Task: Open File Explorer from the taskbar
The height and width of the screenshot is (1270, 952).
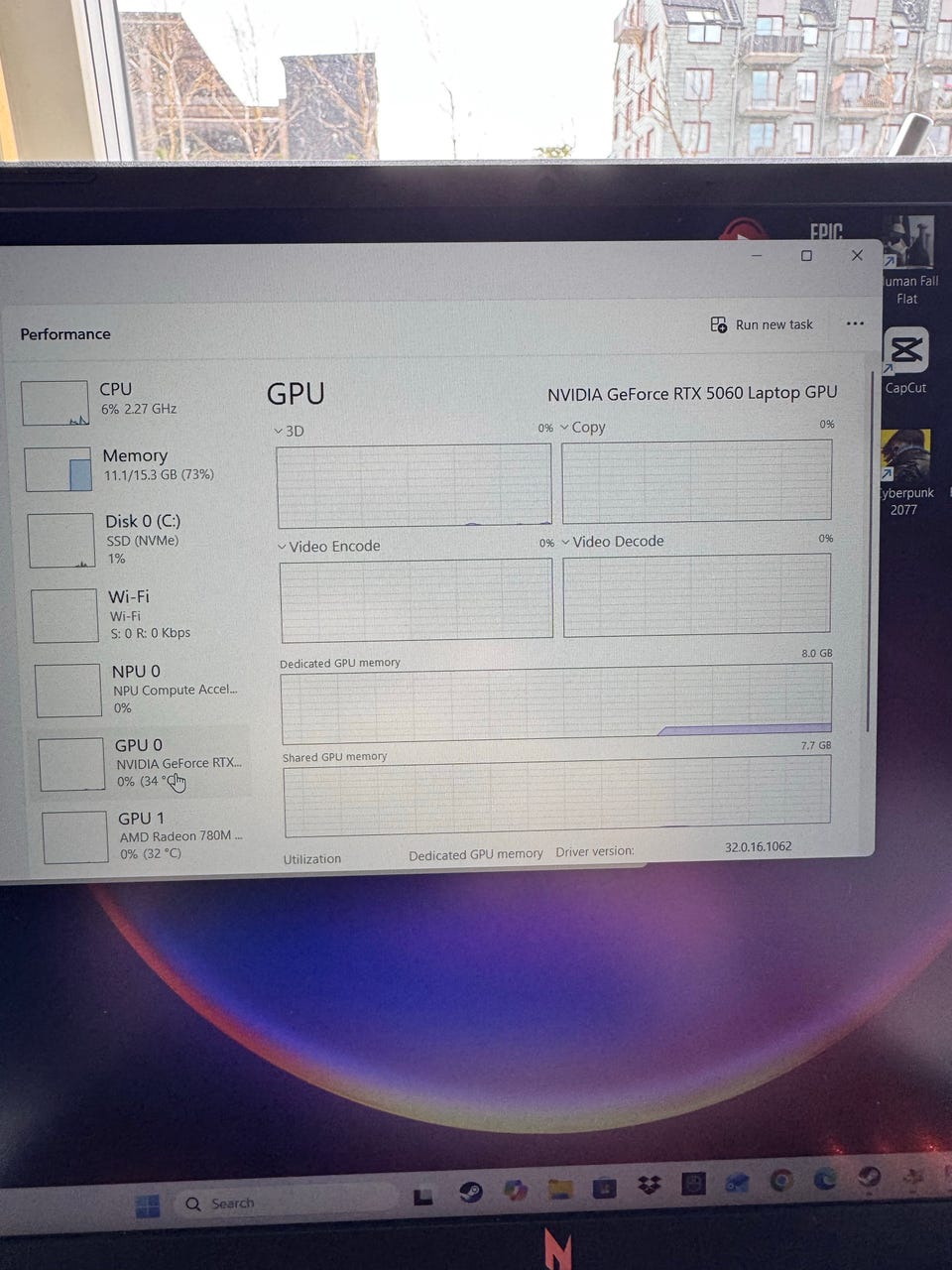Action: click(x=560, y=1189)
